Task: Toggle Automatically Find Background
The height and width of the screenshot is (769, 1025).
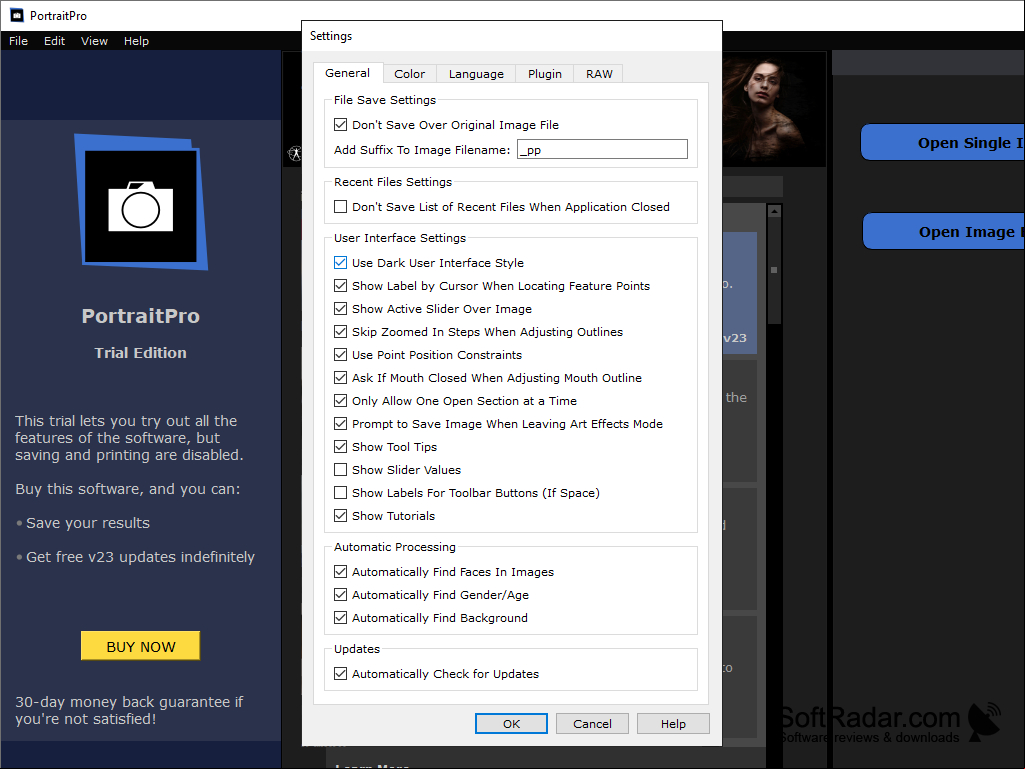Action: (x=341, y=617)
